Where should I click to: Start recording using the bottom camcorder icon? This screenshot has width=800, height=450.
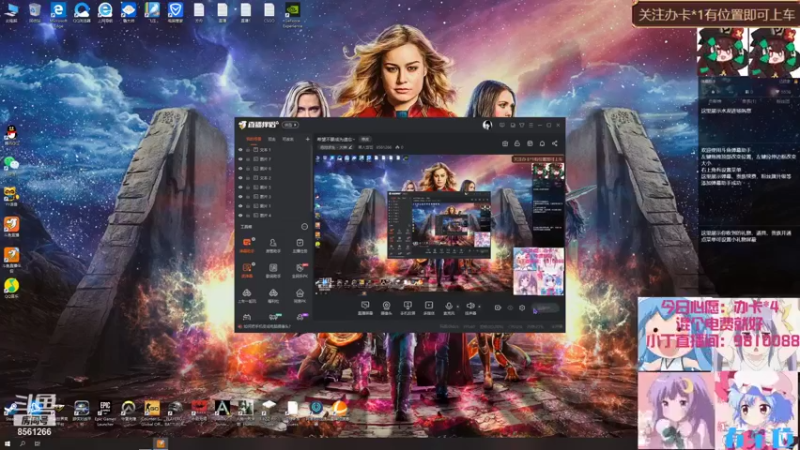497,308
